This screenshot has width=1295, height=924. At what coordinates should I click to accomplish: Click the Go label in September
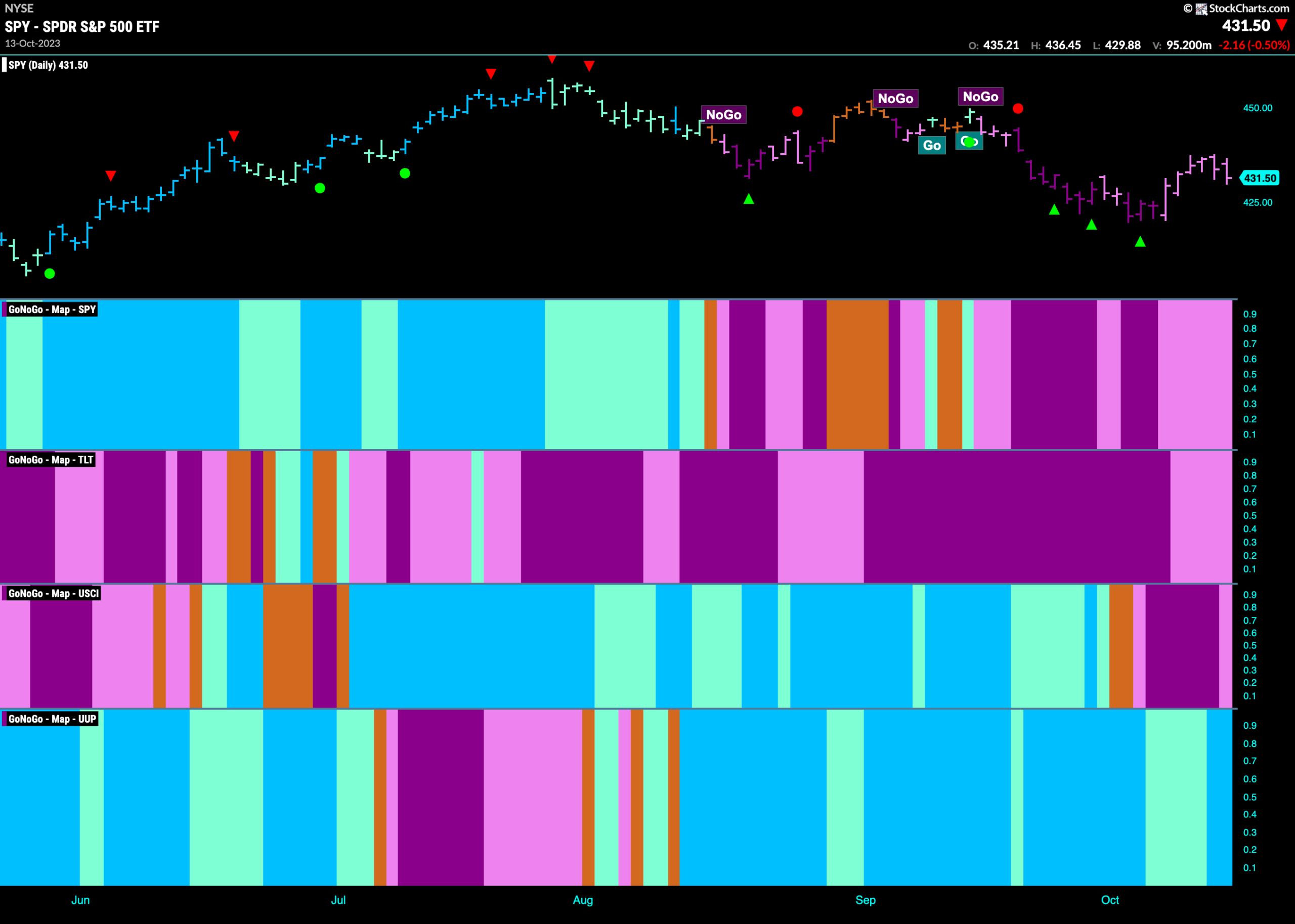(932, 146)
